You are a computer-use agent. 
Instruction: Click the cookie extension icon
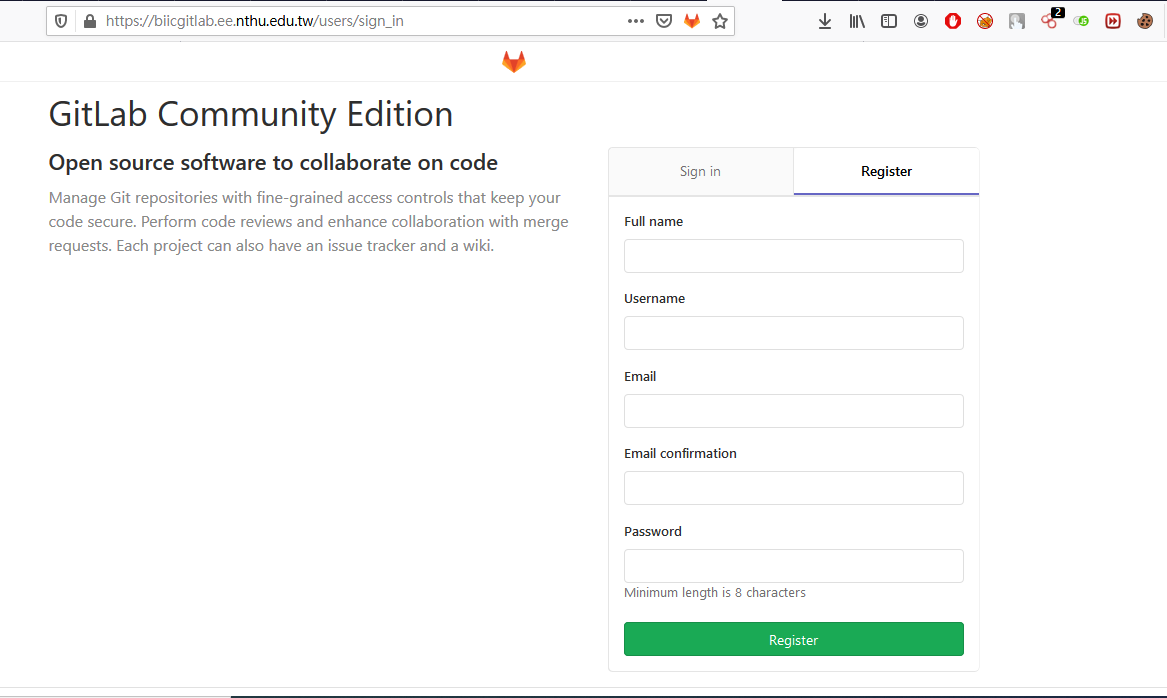coord(1145,21)
